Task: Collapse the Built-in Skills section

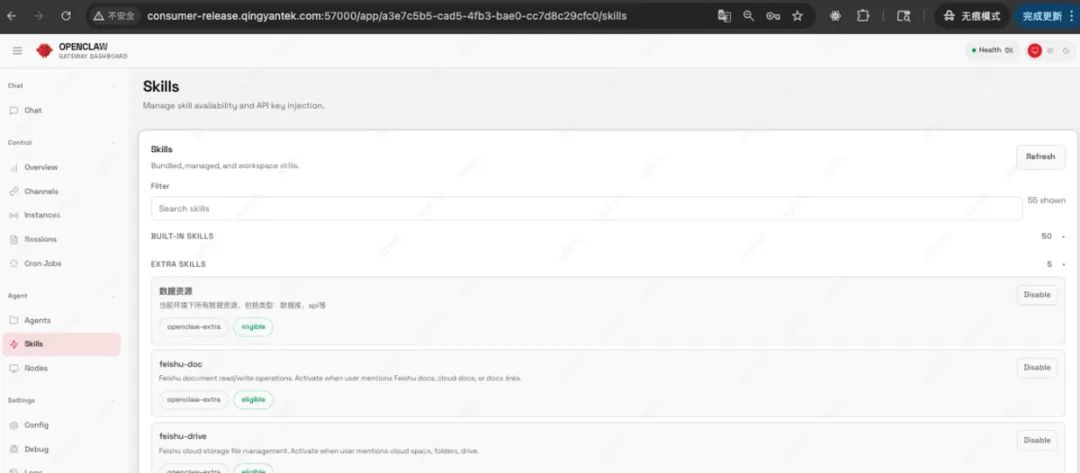Action: [1063, 237]
